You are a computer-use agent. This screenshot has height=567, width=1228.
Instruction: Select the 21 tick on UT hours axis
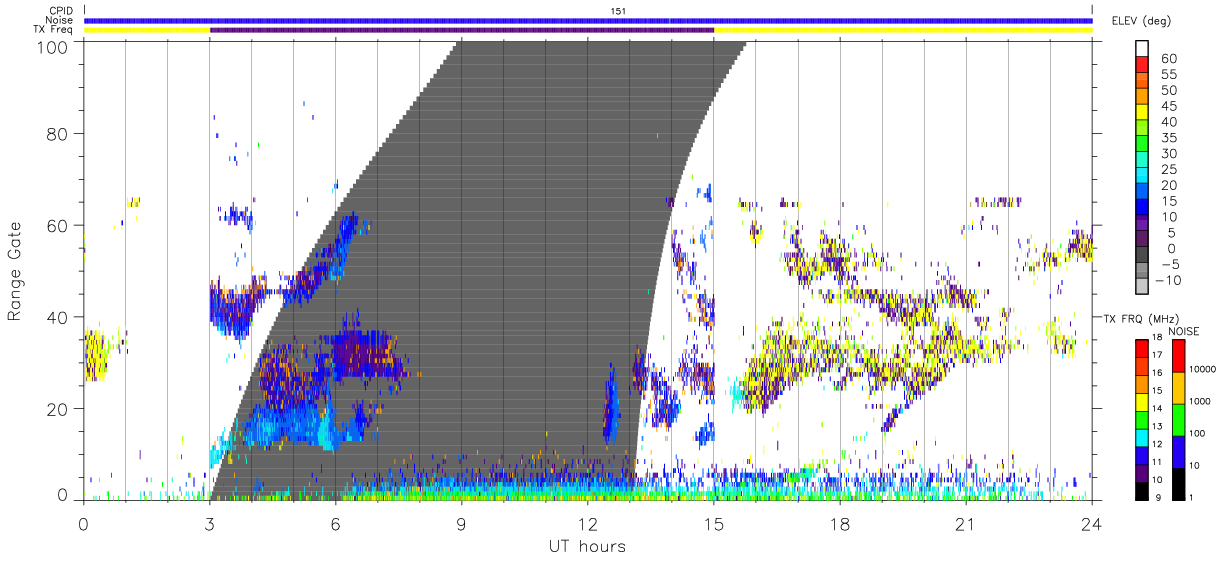pyautogui.click(x=966, y=522)
